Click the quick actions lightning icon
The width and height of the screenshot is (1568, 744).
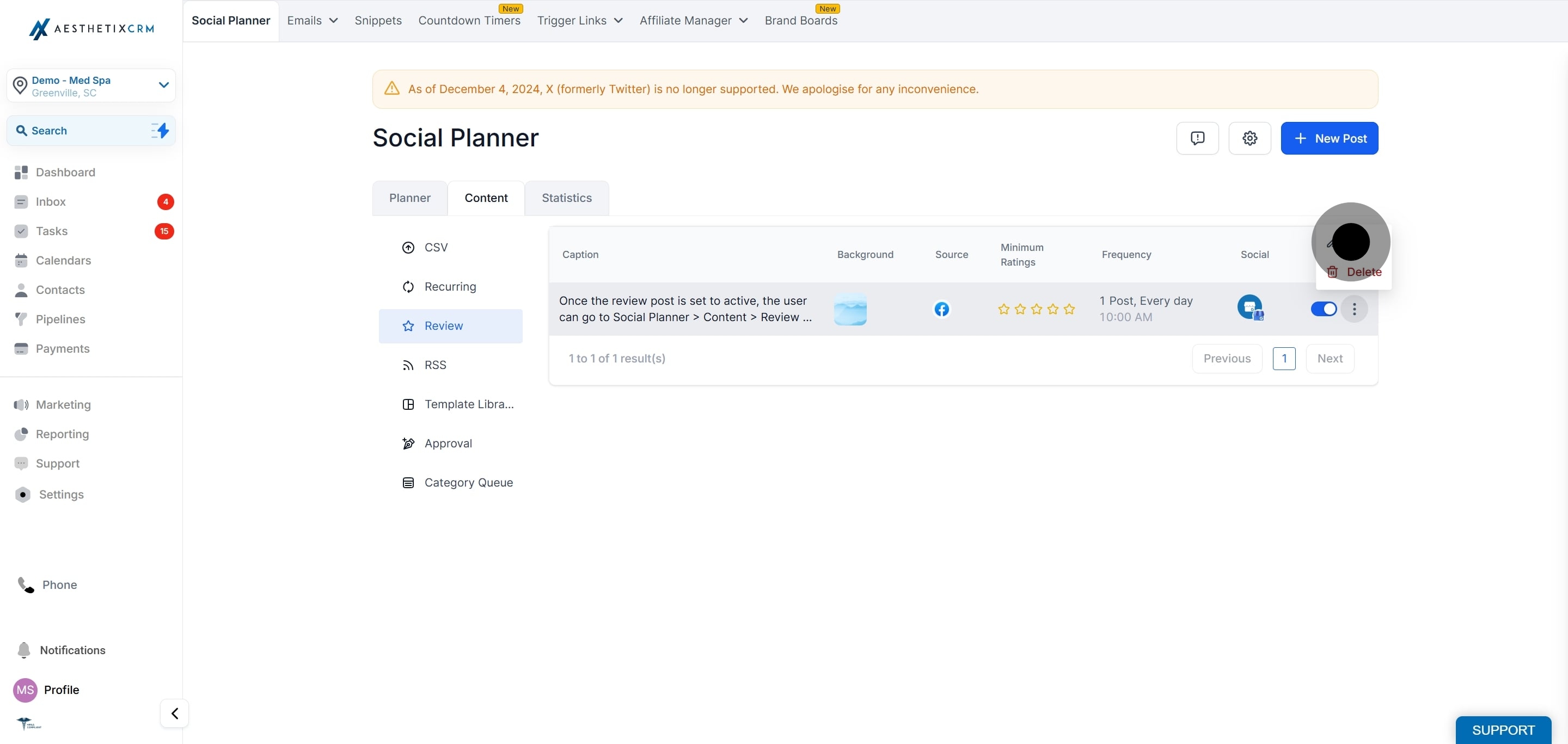pyautogui.click(x=160, y=130)
